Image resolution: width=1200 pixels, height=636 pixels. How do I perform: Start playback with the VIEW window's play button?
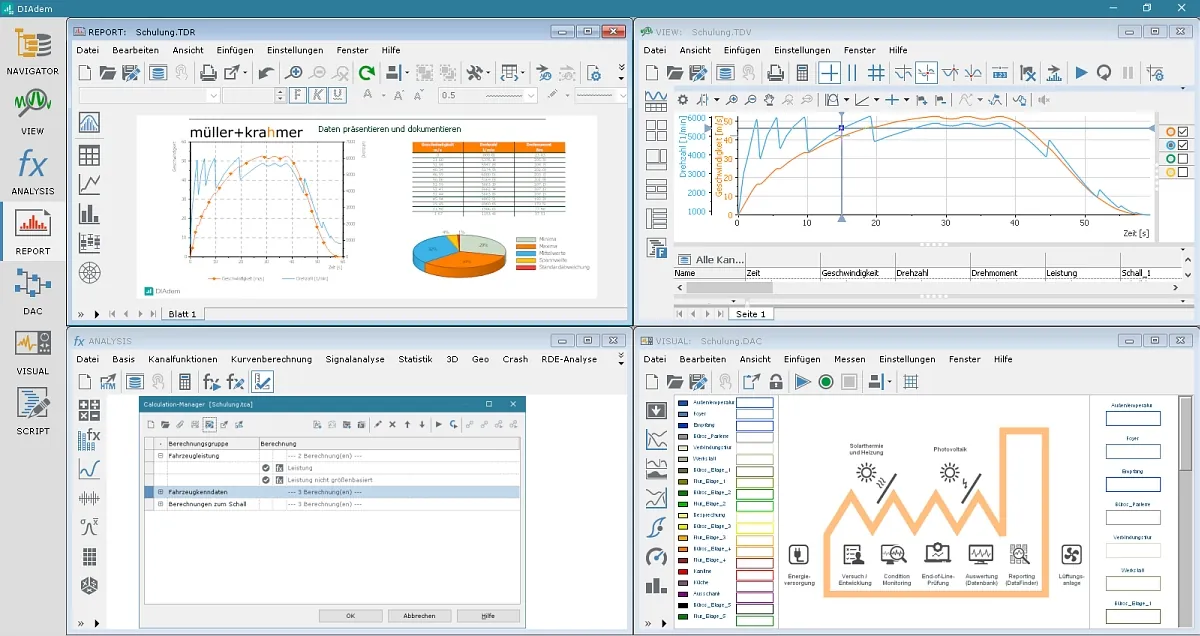[x=1081, y=73]
